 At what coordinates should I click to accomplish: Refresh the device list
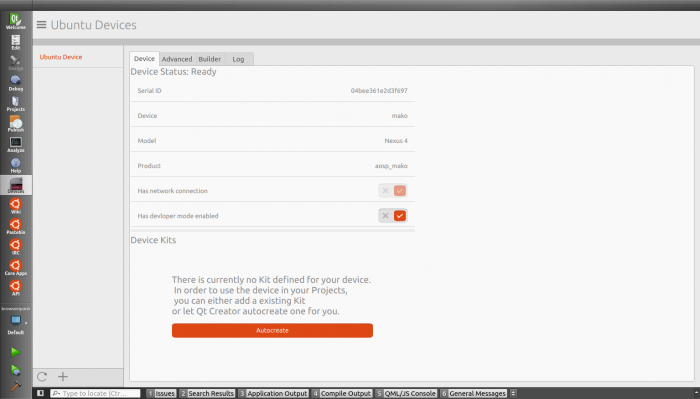[42, 377]
